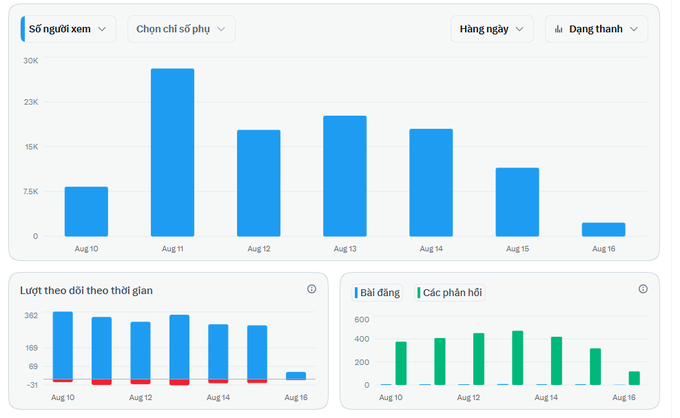The height and width of the screenshot is (418, 680).
Task: Click the 7.5K axis label
Action: pos(31,191)
